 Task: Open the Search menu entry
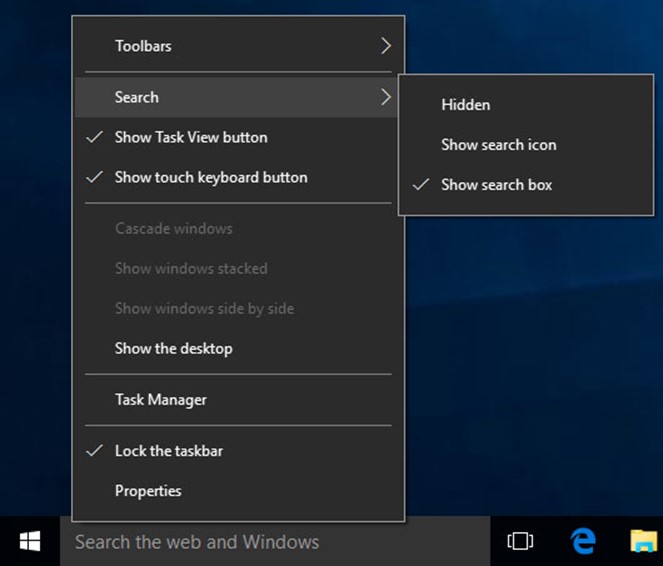pyautogui.click(x=137, y=97)
